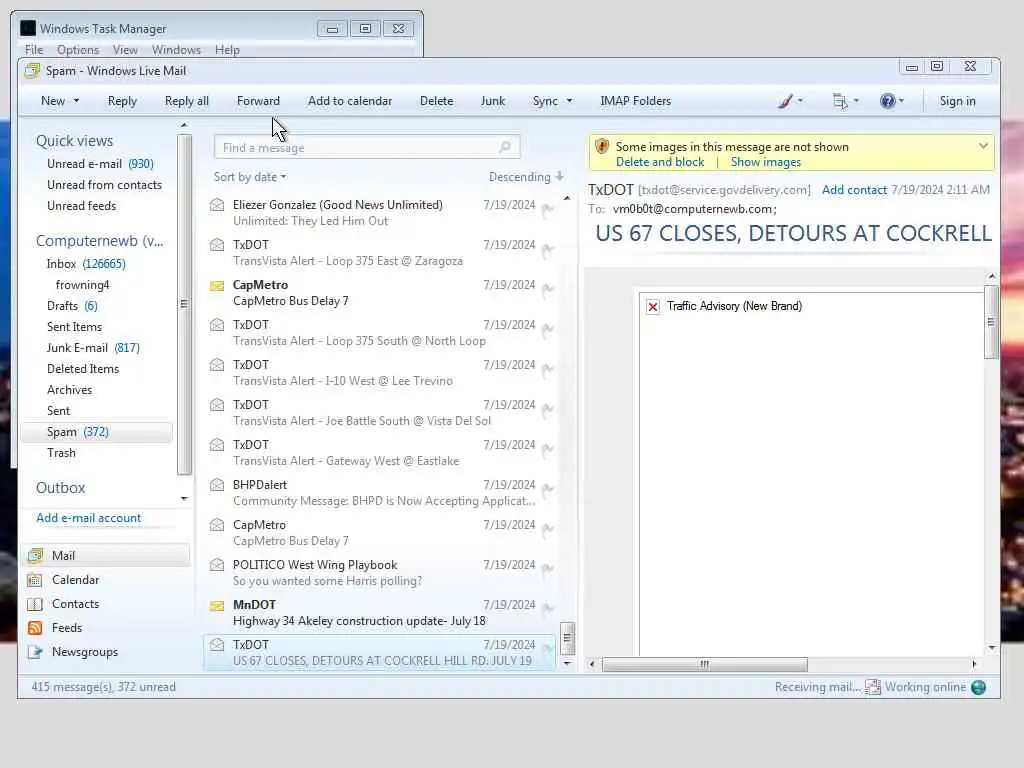1024x768 pixels.
Task: Click the Reply all toolbar button
Action: pyautogui.click(x=187, y=101)
